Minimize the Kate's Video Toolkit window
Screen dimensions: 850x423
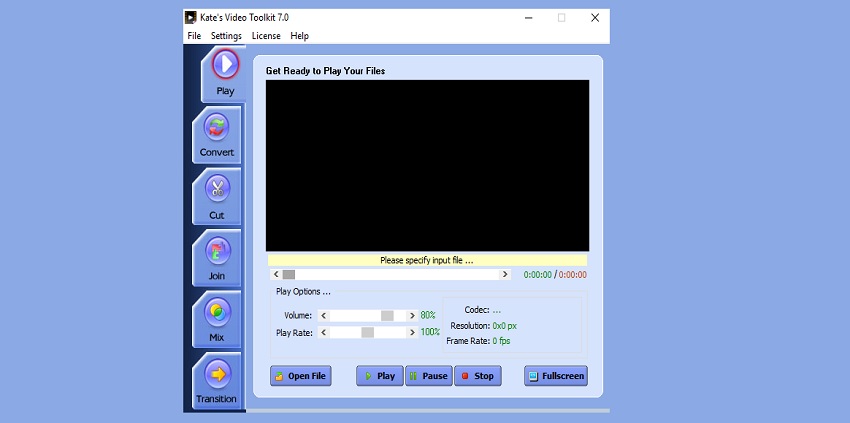[529, 18]
